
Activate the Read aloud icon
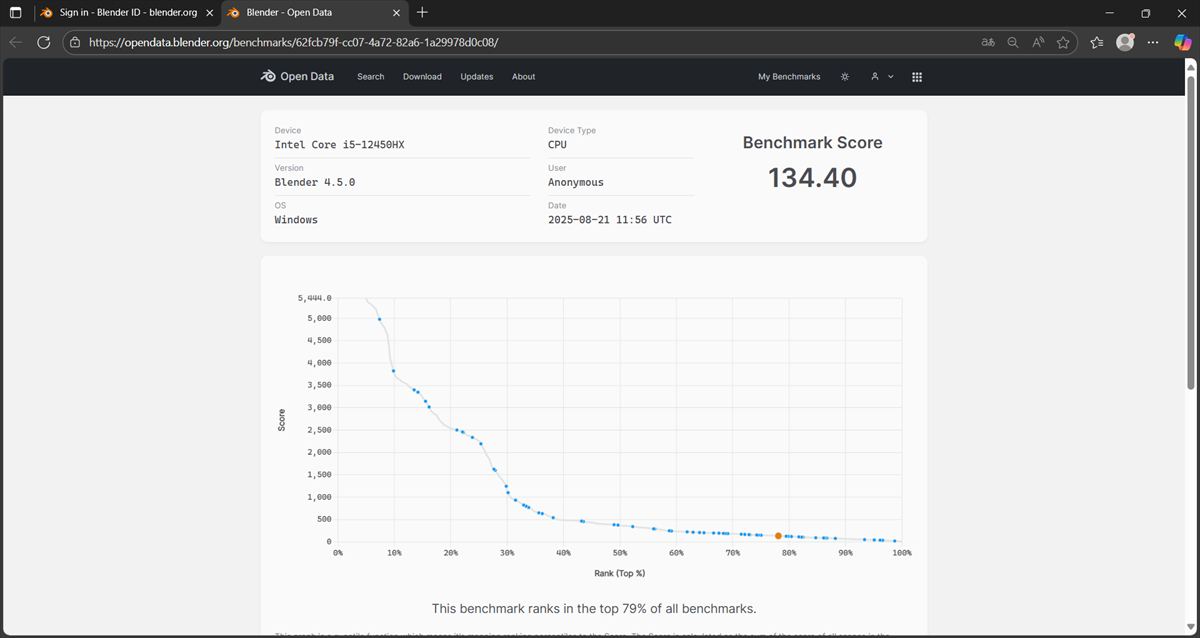coord(1038,43)
